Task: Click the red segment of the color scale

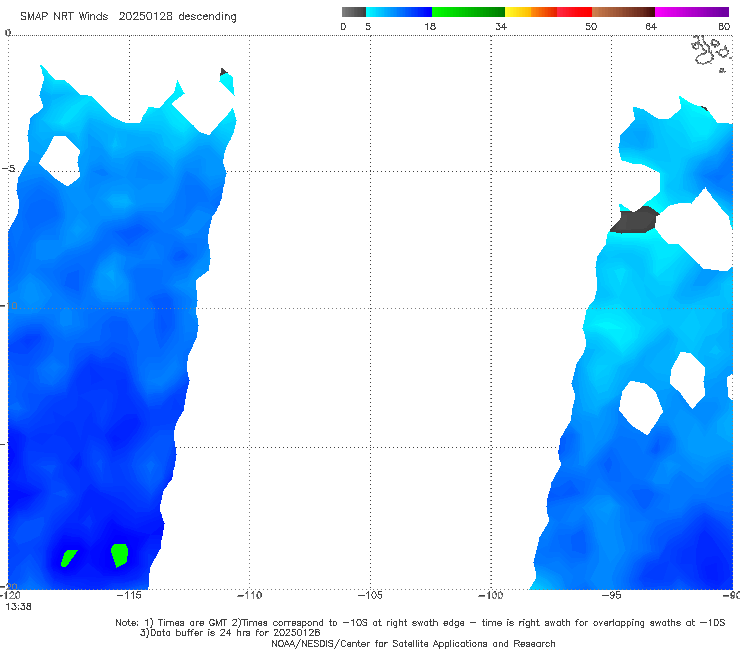Action: pyautogui.click(x=574, y=12)
